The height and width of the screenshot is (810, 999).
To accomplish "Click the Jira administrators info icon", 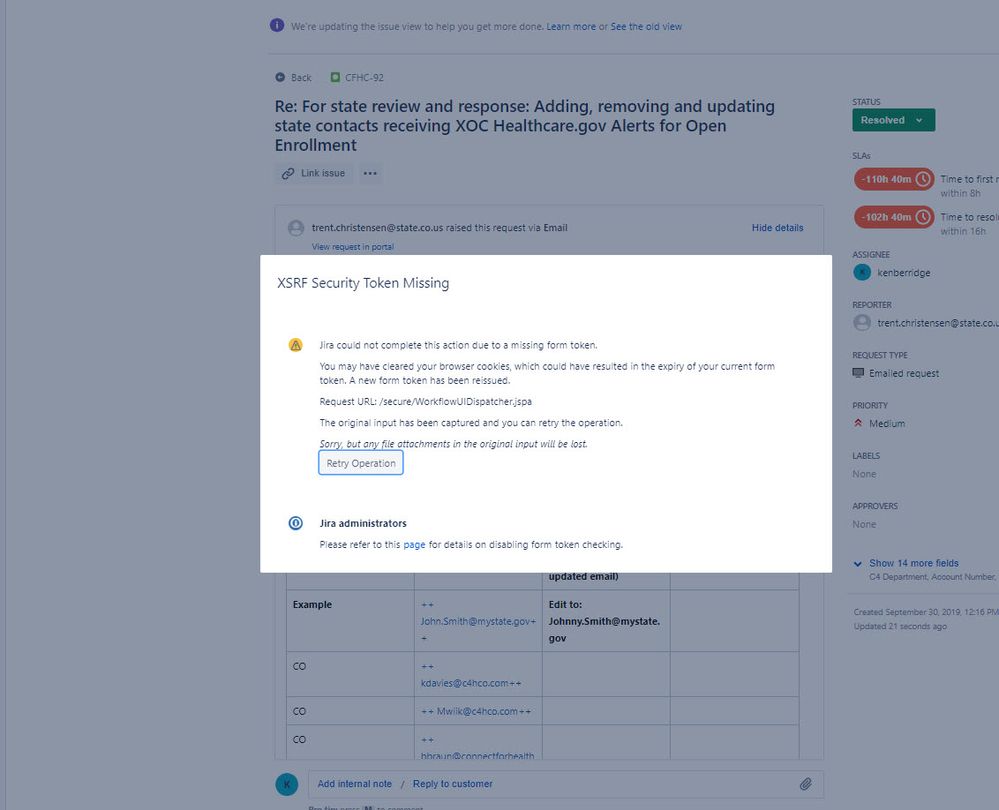I will (x=296, y=523).
